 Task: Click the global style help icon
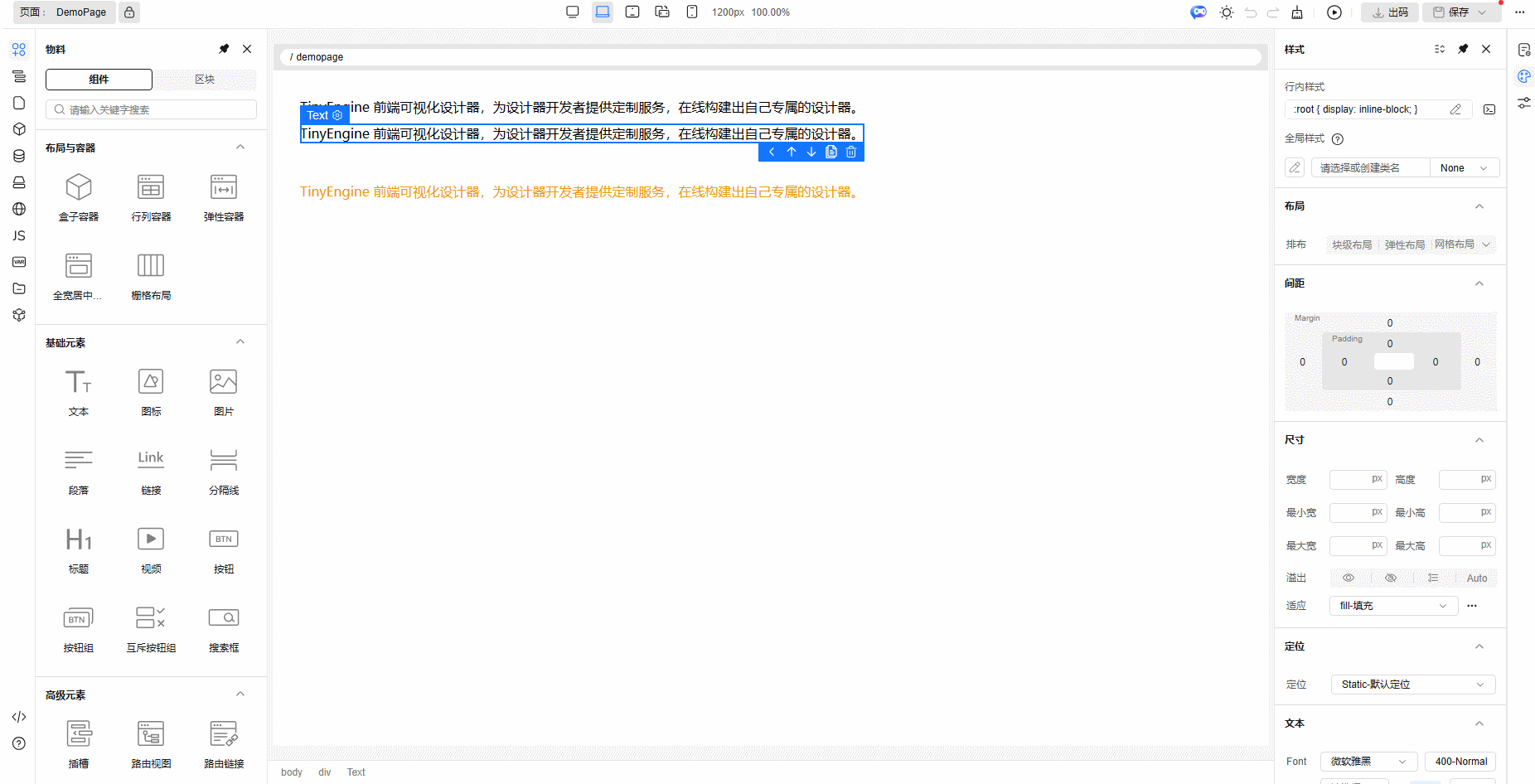coord(1338,139)
